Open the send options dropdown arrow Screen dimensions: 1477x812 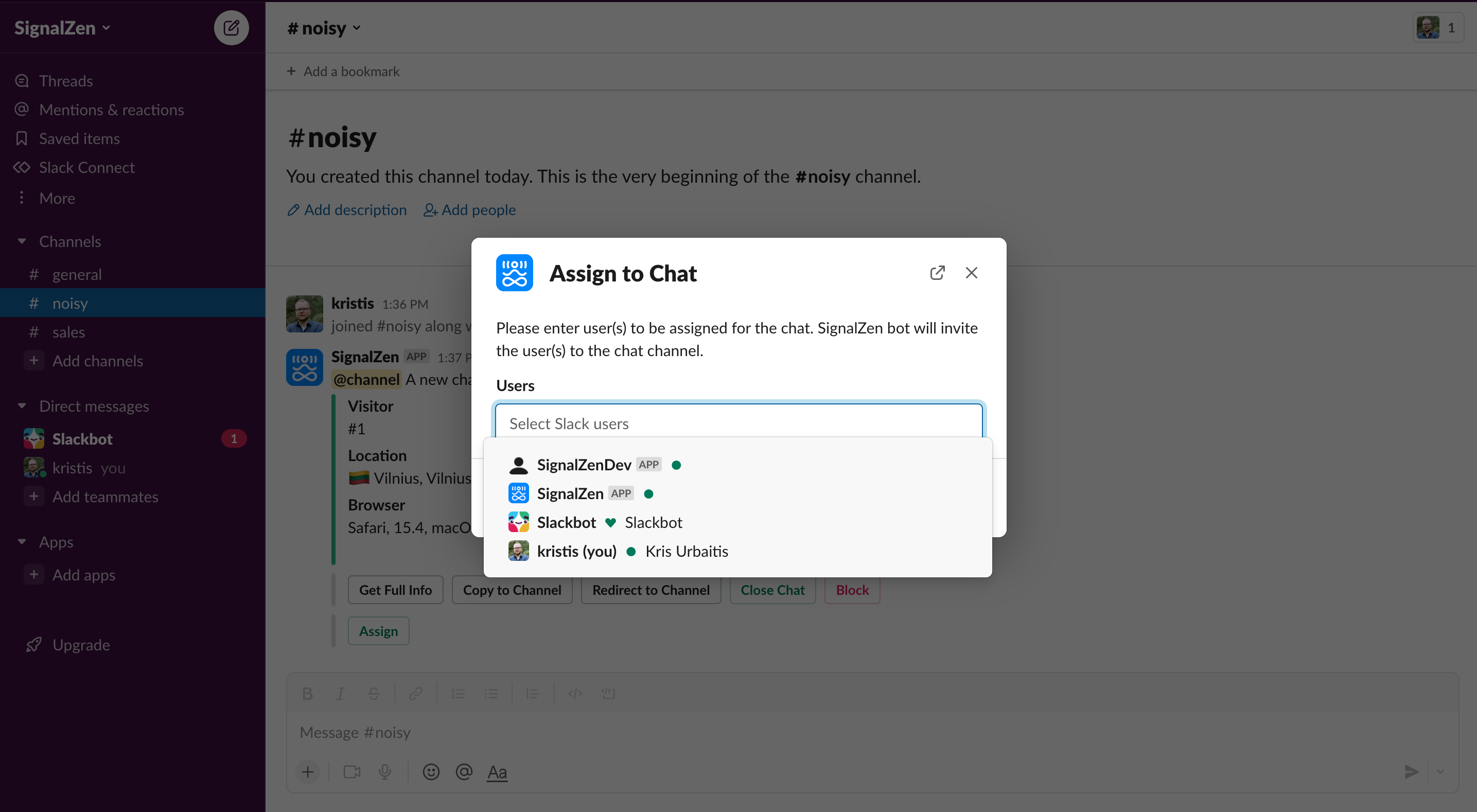[x=1440, y=772]
